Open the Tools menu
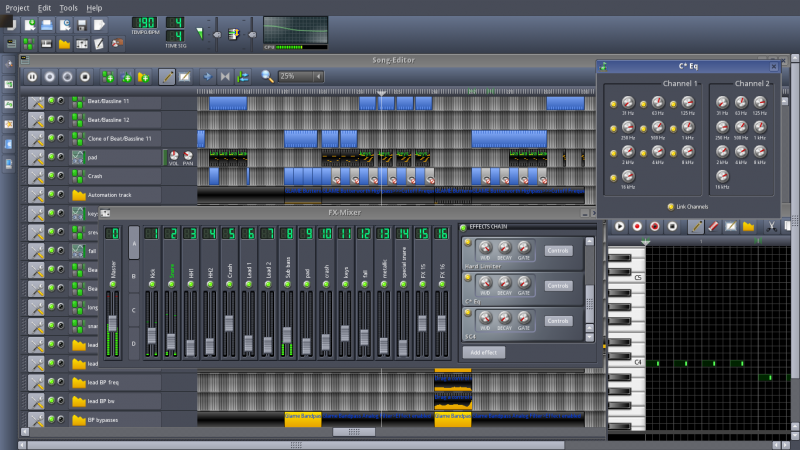800x450 pixels. (68, 7)
